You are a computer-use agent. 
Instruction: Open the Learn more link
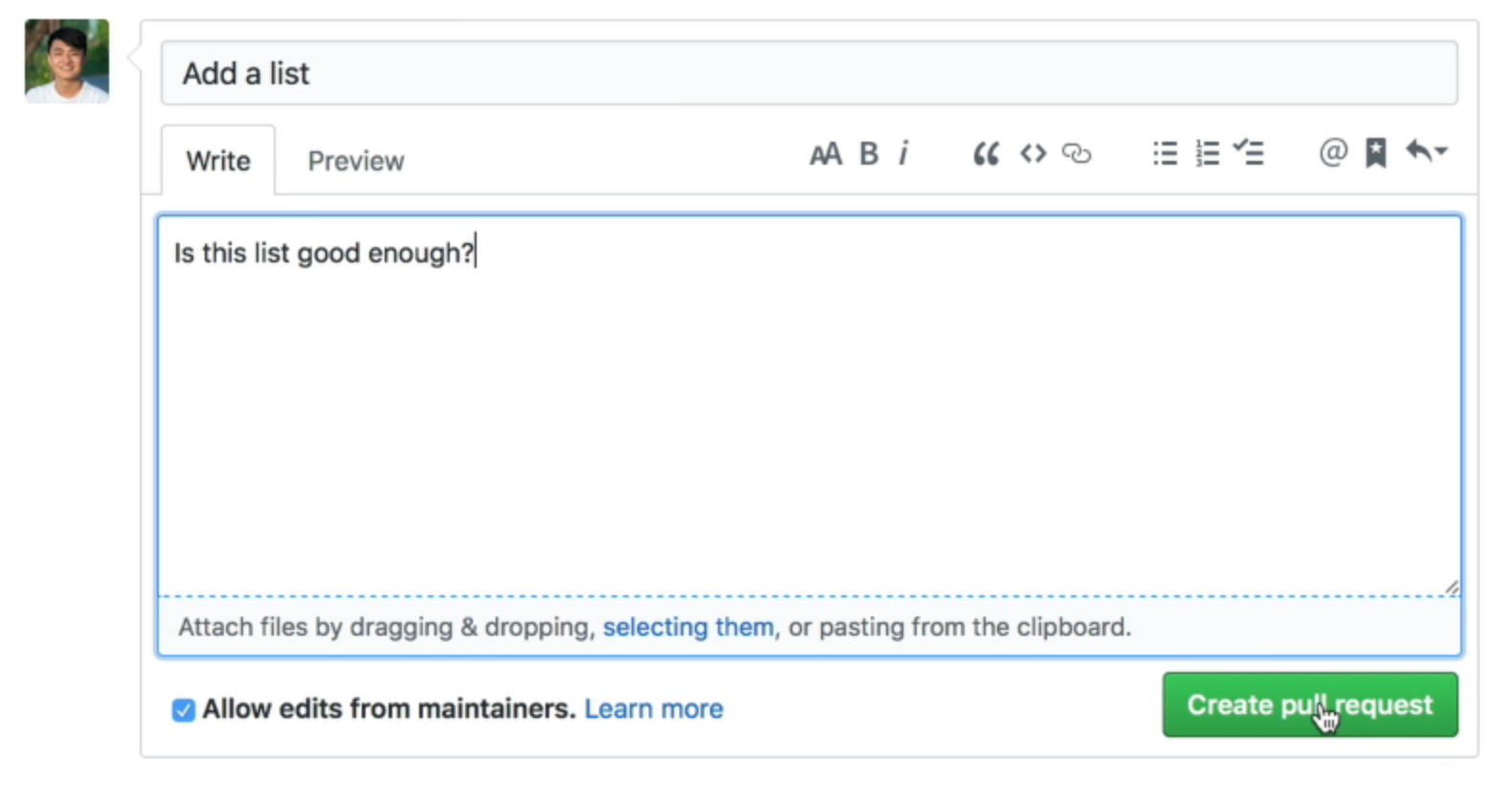pos(654,709)
